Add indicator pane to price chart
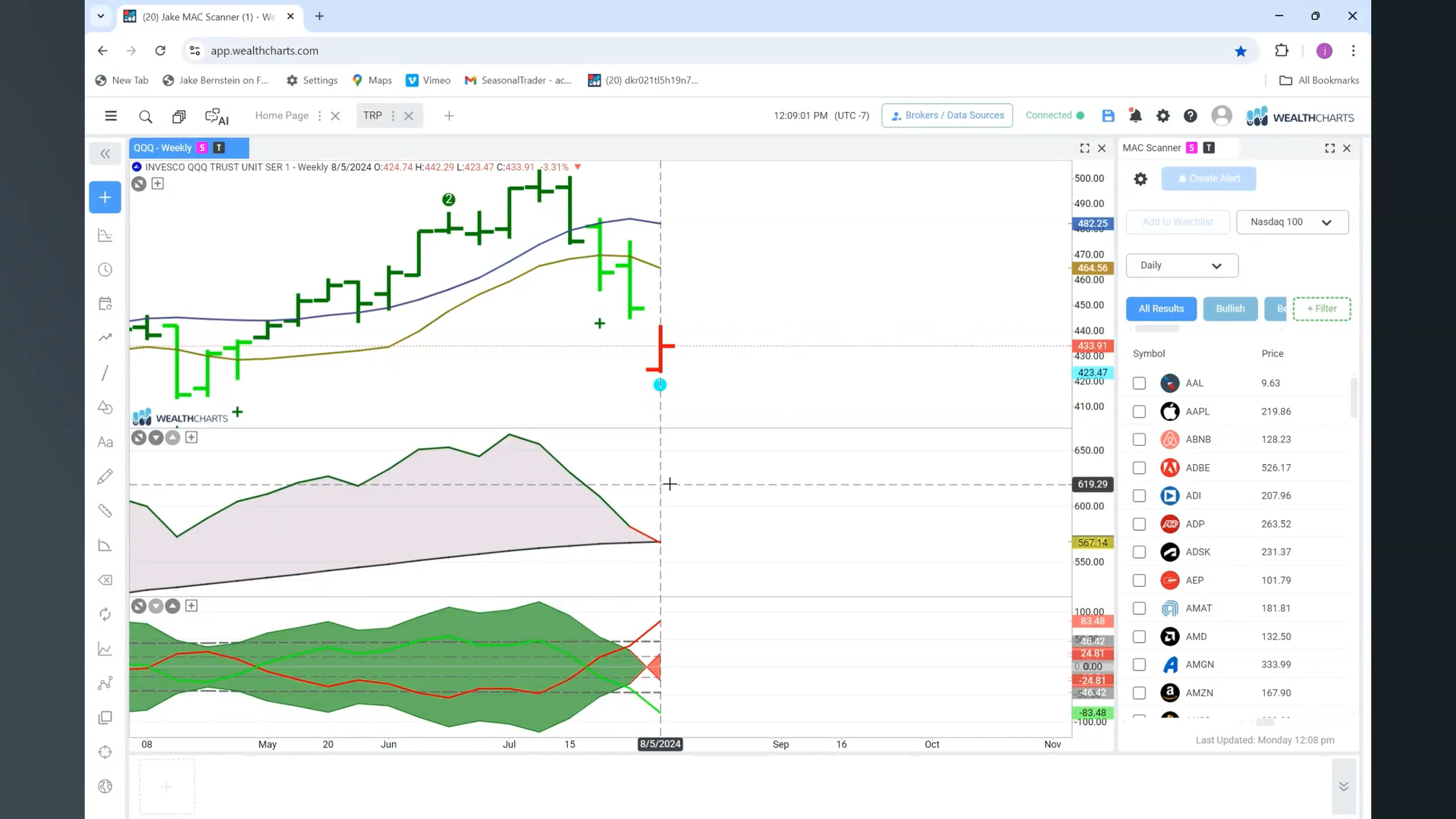This screenshot has width=1456, height=819. click(x=158, y=184)
